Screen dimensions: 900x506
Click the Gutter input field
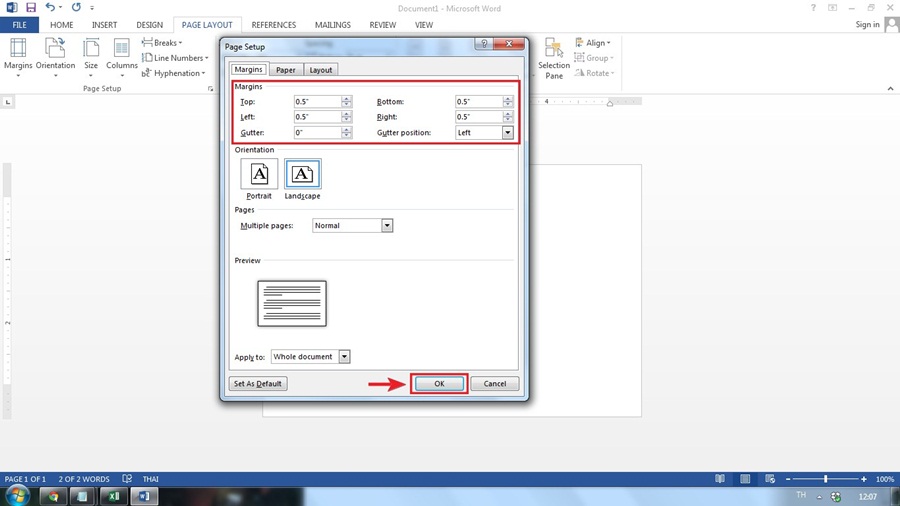click(317, 133)
